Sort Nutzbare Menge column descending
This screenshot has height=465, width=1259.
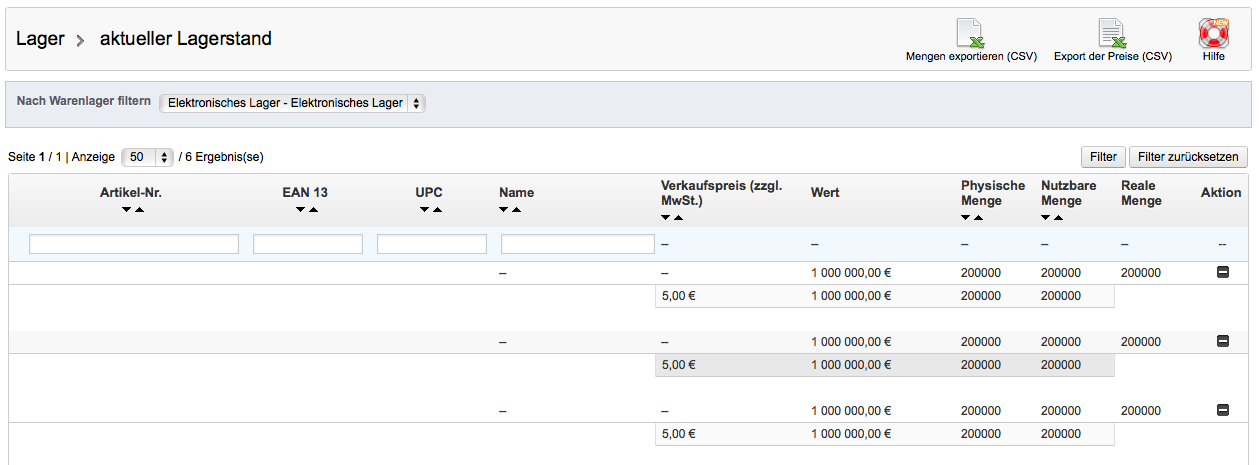(x=1046, y=217)
